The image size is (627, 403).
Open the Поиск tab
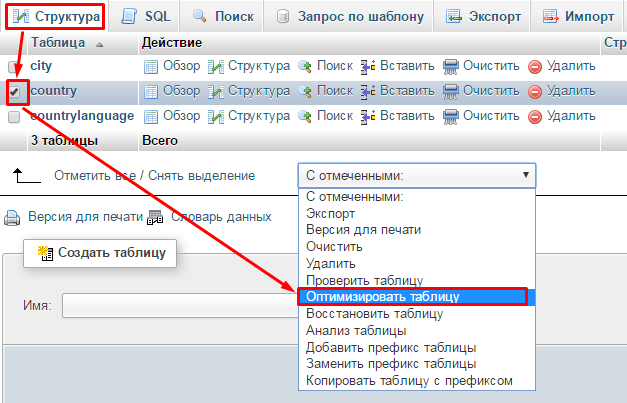[x=223, y=16]
